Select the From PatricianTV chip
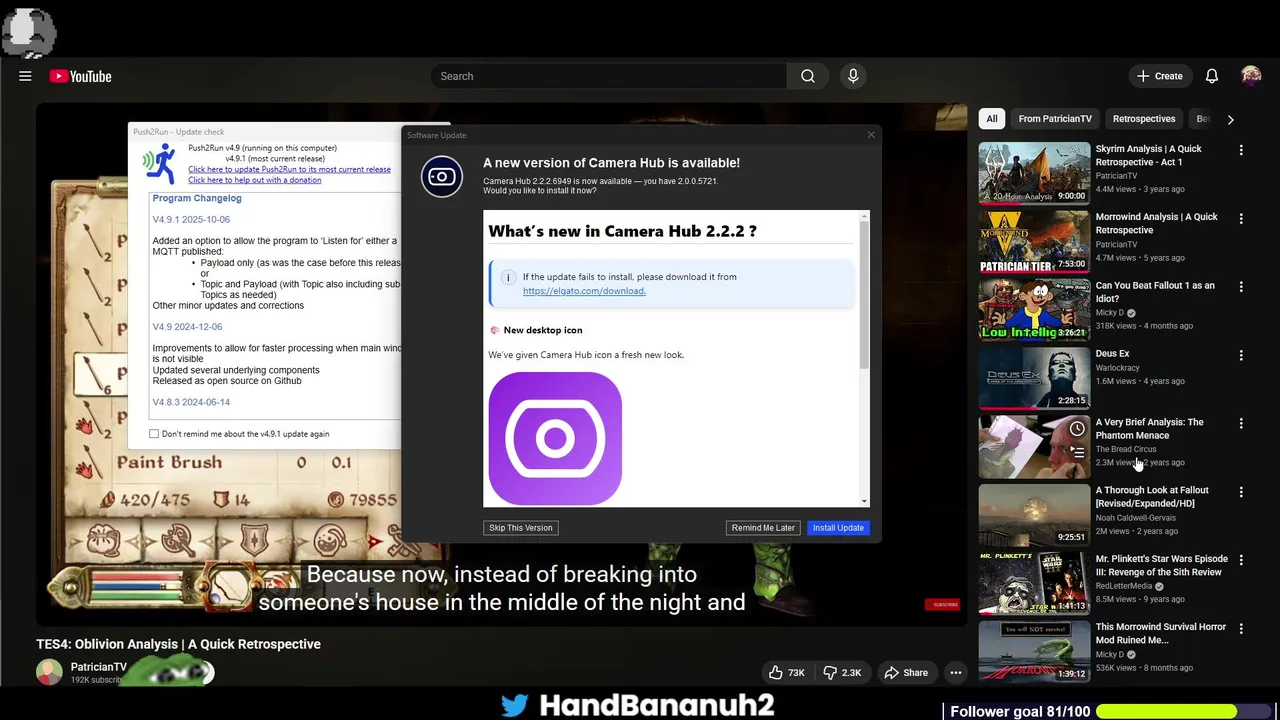1280x720 pixels. click(x=1055, y=119)
